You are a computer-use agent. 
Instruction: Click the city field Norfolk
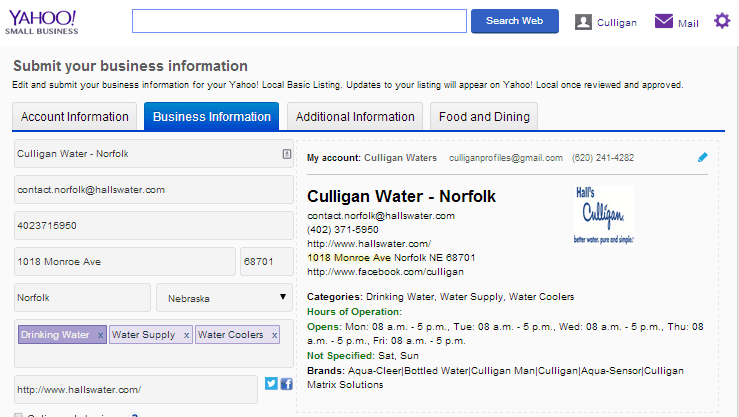tap(82, 297)
